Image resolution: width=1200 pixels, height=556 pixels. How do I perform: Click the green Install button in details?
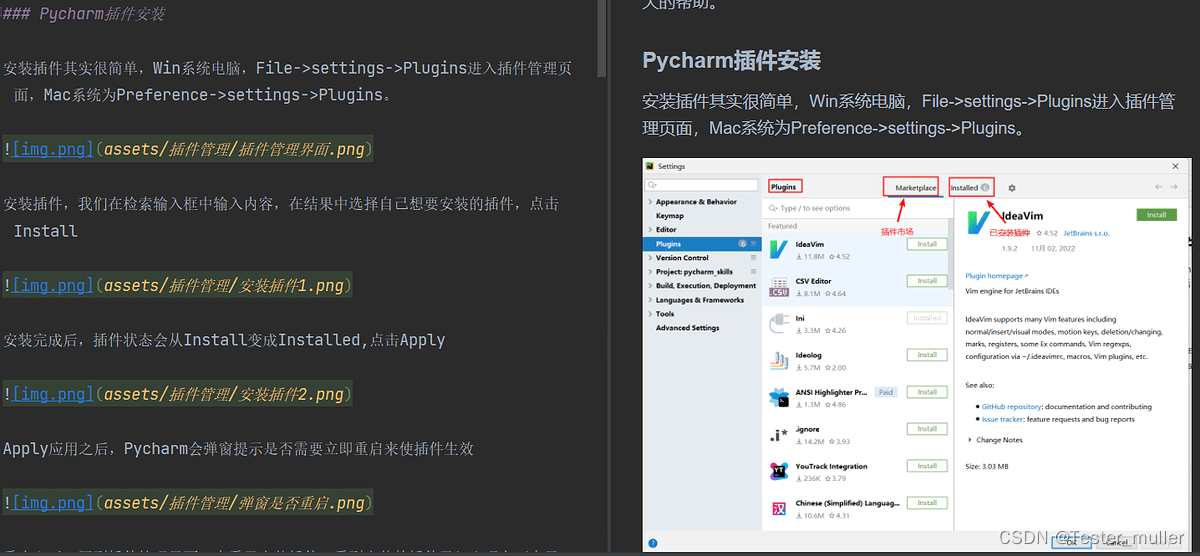[1156, 215]
